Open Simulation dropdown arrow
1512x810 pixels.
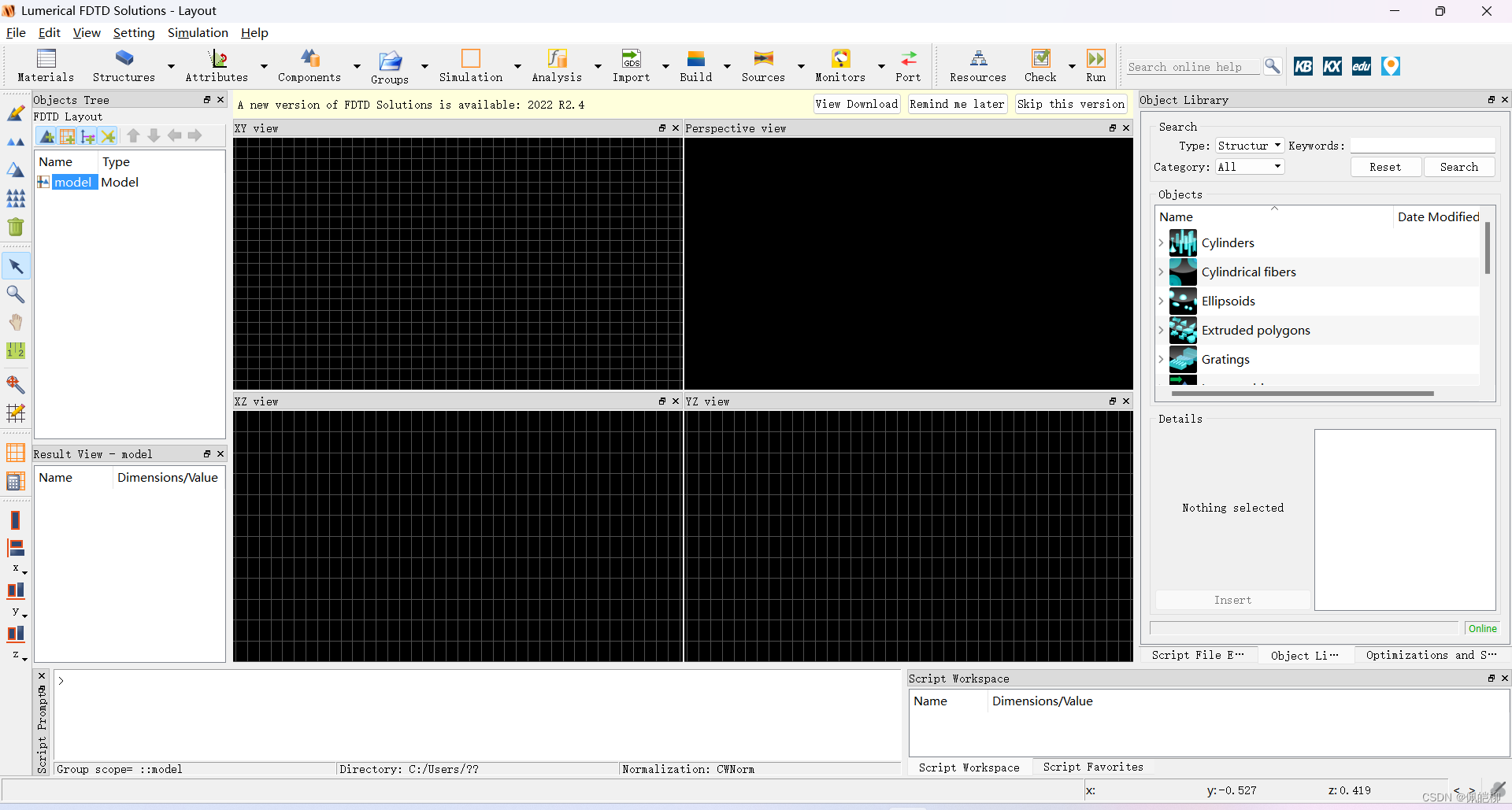click(x=517, y=66)
